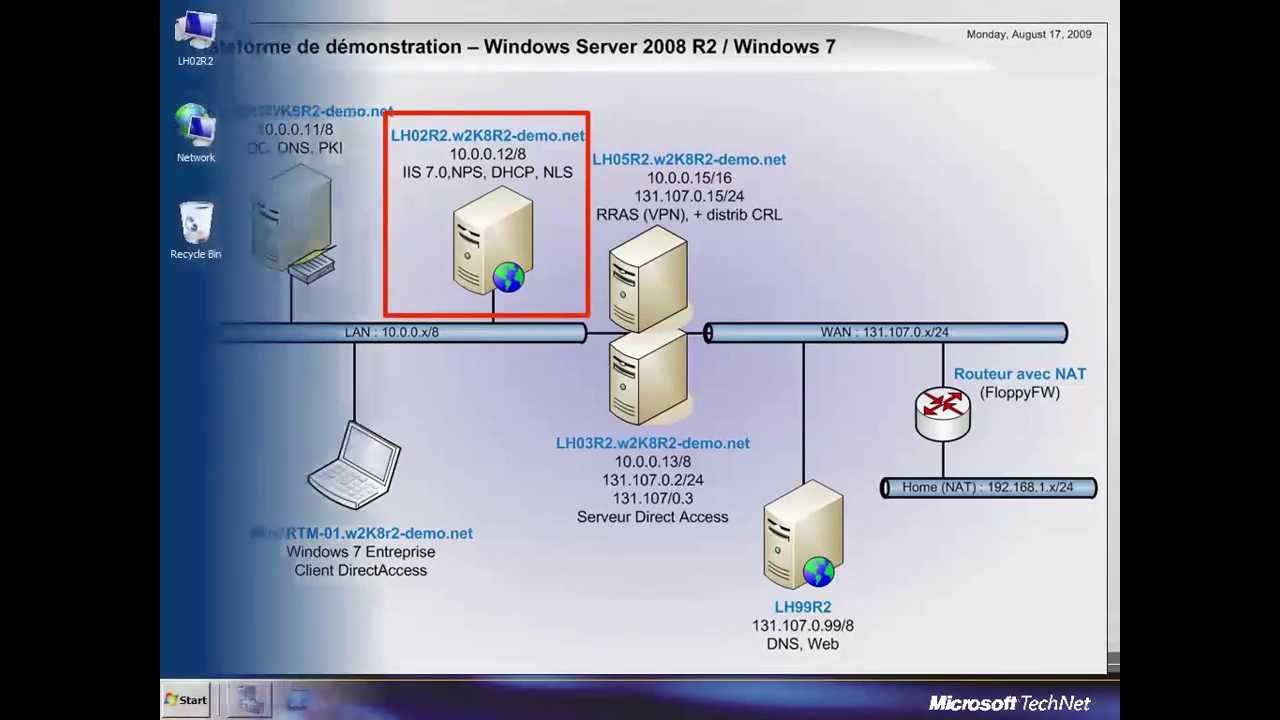Click the text '131.107.0.99/8'

point(803,625)
